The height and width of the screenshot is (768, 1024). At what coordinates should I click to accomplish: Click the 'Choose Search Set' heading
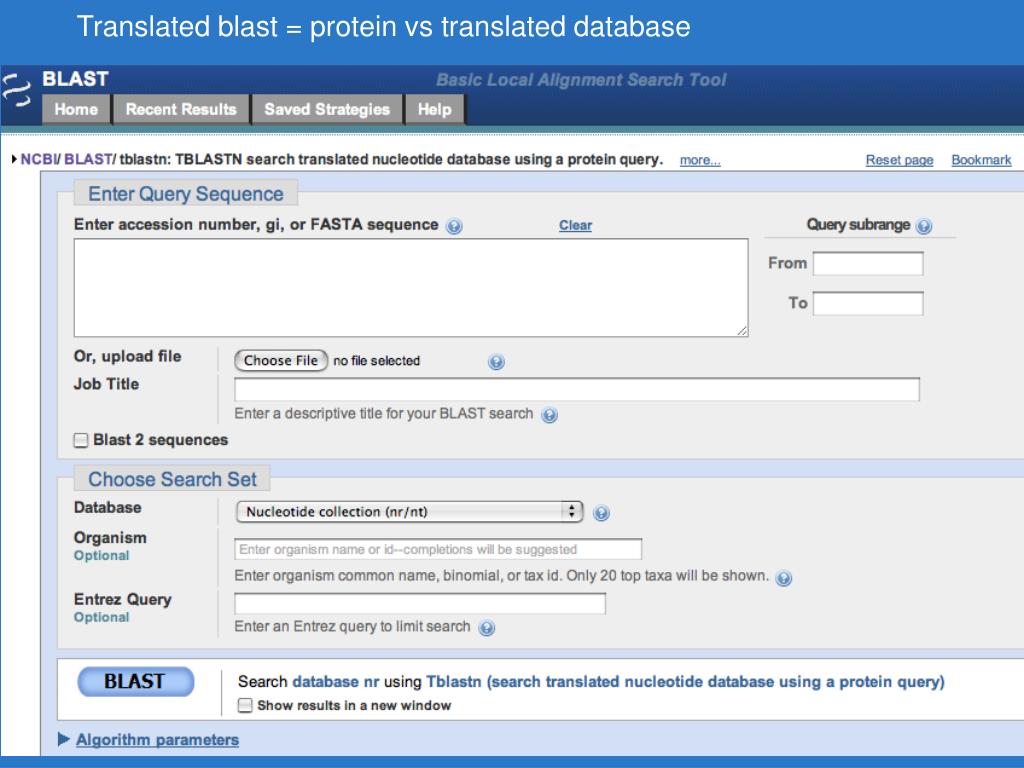click(172, 479)
